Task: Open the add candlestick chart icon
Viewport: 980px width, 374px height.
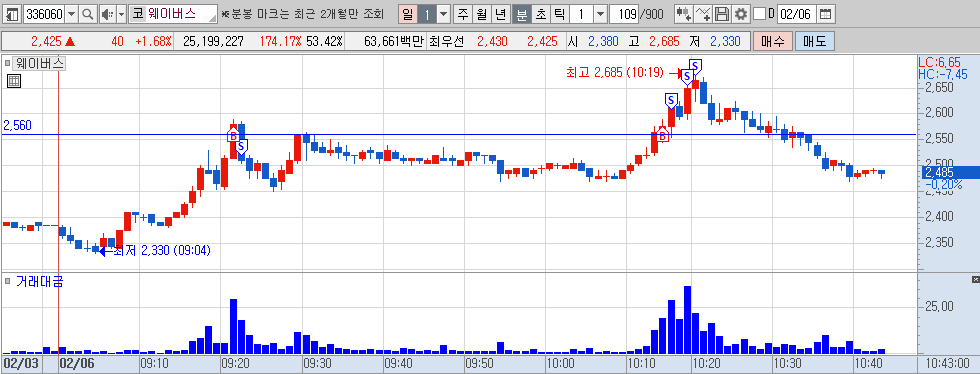Action: pyautogui.click(x=684, y=13)
